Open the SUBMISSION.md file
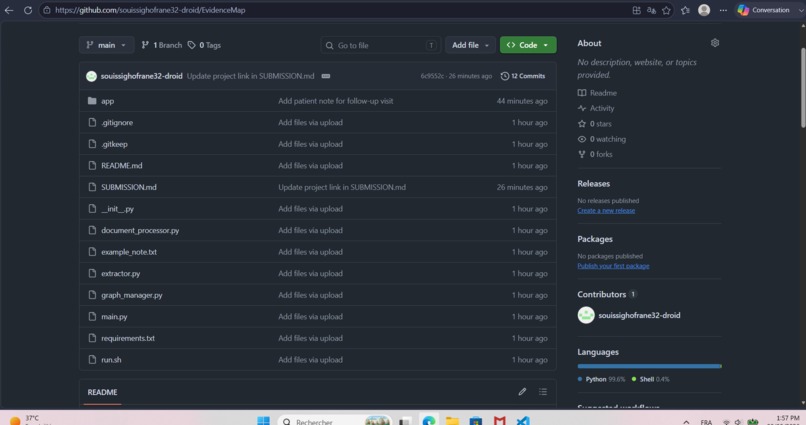This screenshot has height=425, width=806. pyautogui.click(x=129, y=188)
